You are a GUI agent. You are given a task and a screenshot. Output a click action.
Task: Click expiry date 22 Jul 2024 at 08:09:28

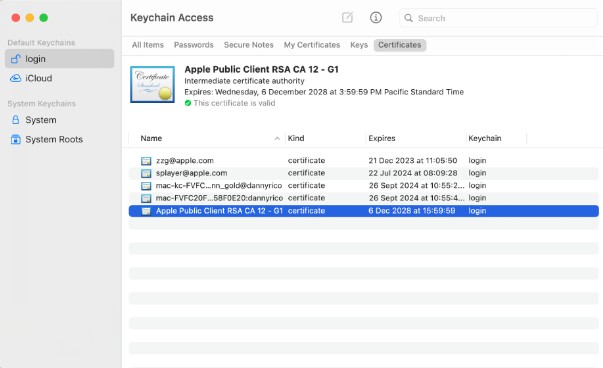413,173
